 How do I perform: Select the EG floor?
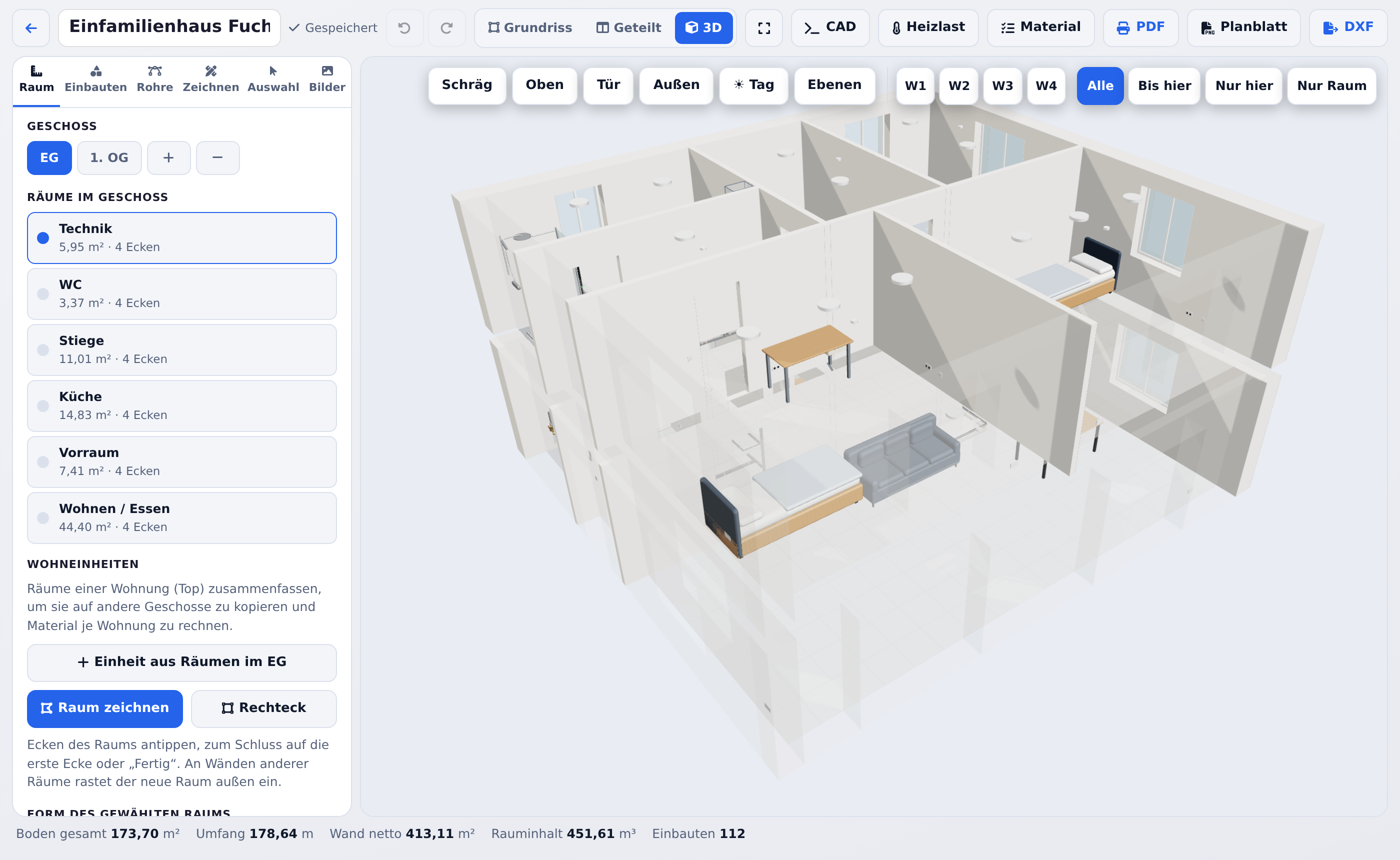click(x=49, y=157)
